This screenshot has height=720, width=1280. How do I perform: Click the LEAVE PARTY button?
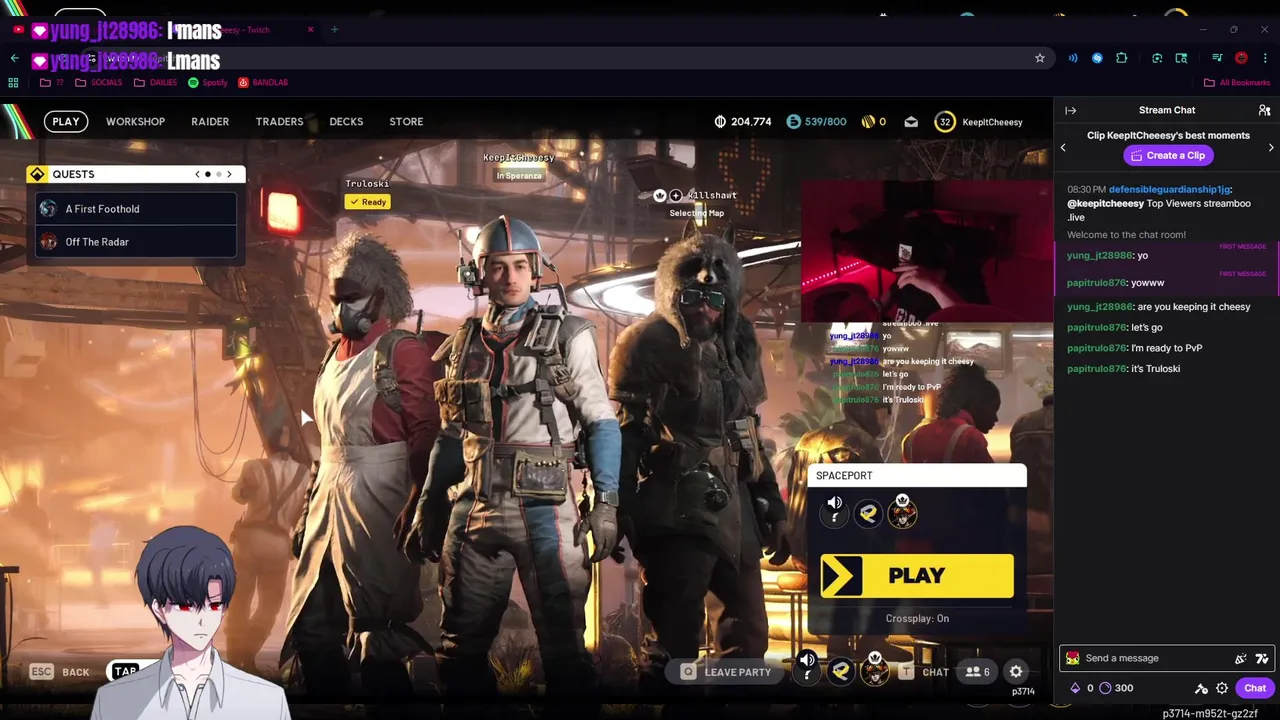point(726,672)
